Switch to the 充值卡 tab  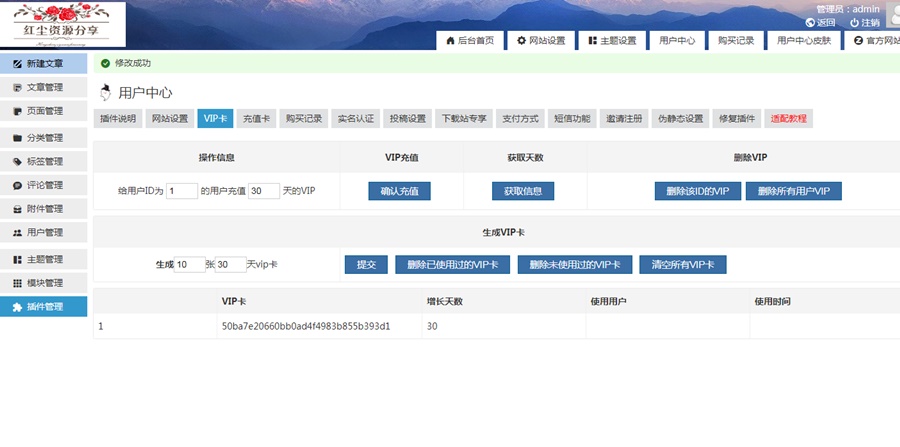pos(255,118)
